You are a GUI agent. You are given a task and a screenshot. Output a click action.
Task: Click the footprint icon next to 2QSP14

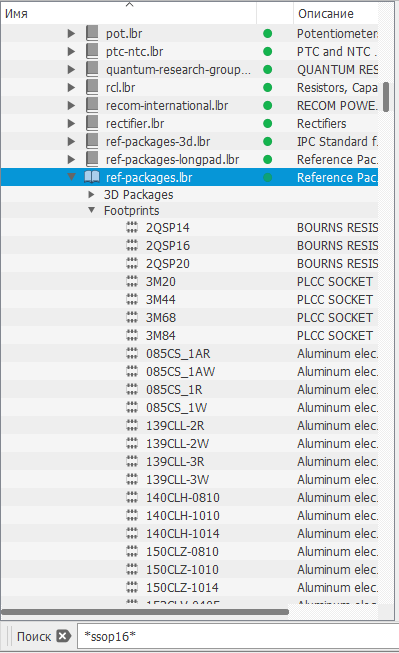pyautogui.click(x=132, y=227)
